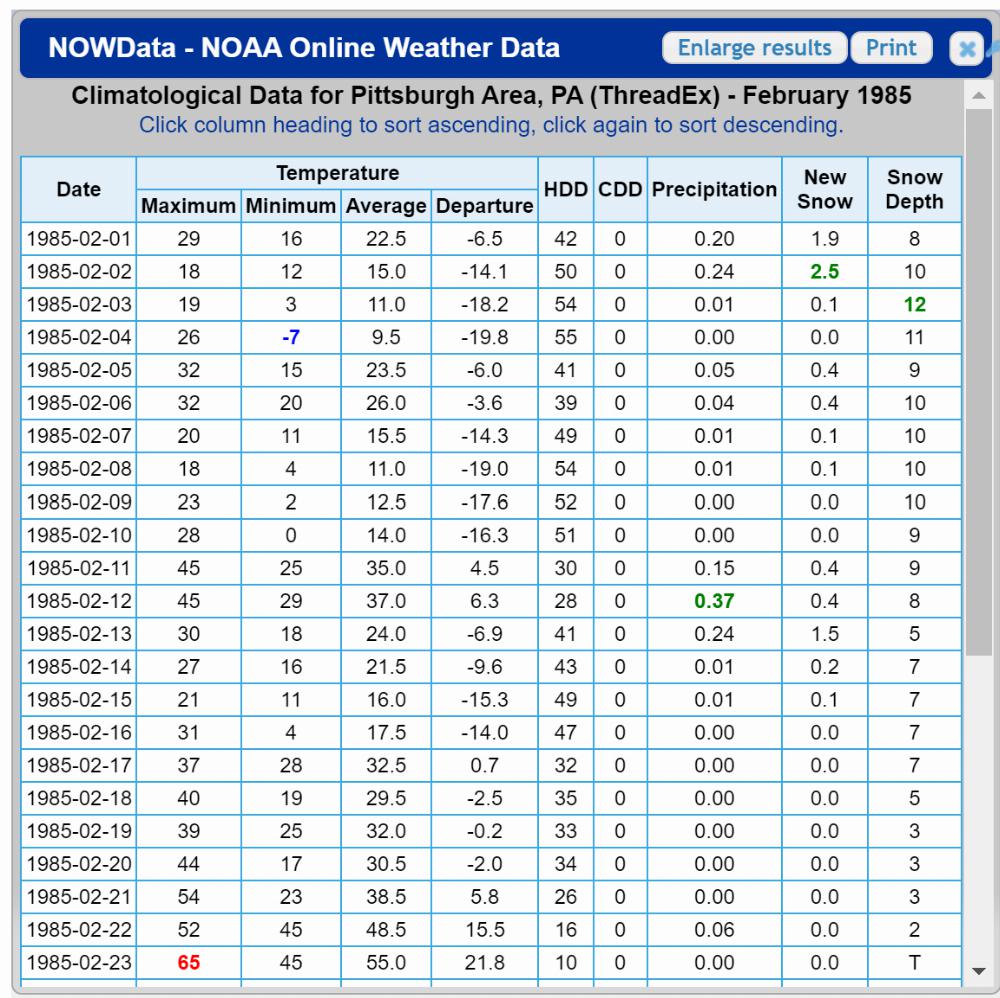Click new snow 1.9 on 1985-02-01
Viewport: 1000px width, 998px height.
pyautogui.click(x=825, y=239)
